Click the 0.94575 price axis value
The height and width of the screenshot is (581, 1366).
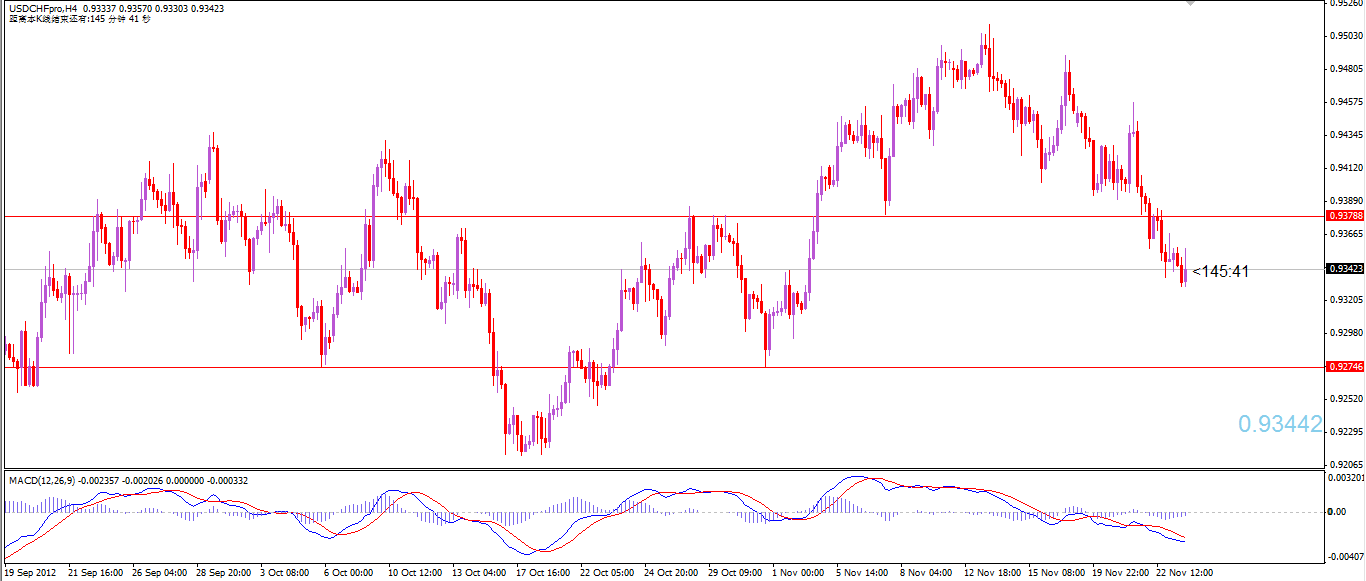[1346, 102]
